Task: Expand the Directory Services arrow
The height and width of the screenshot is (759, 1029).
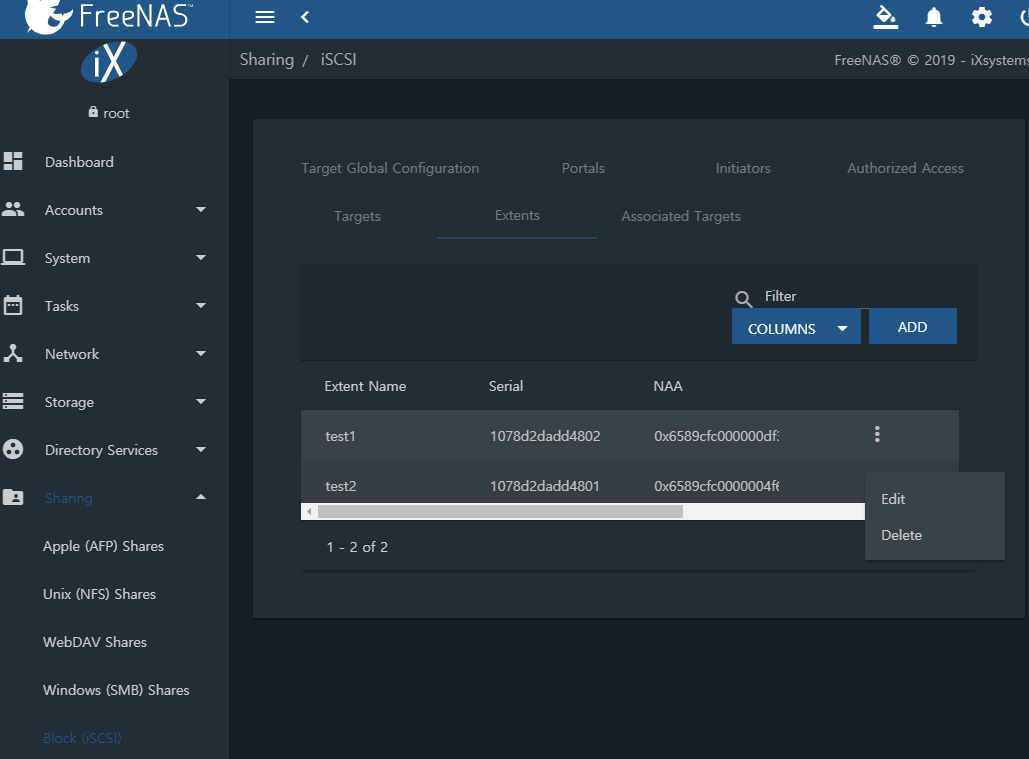Action: click(x=201, y=449)
